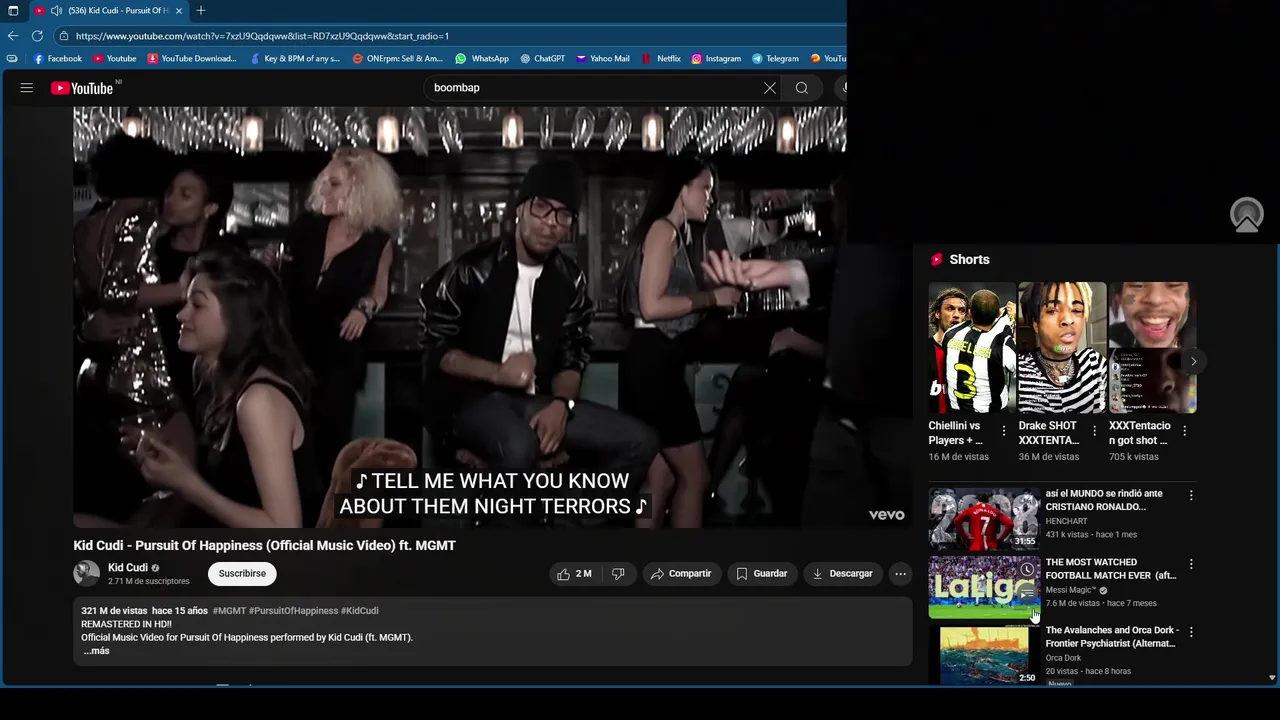Go back with browser back arrow
The image size is (1280, 720).
13,36
